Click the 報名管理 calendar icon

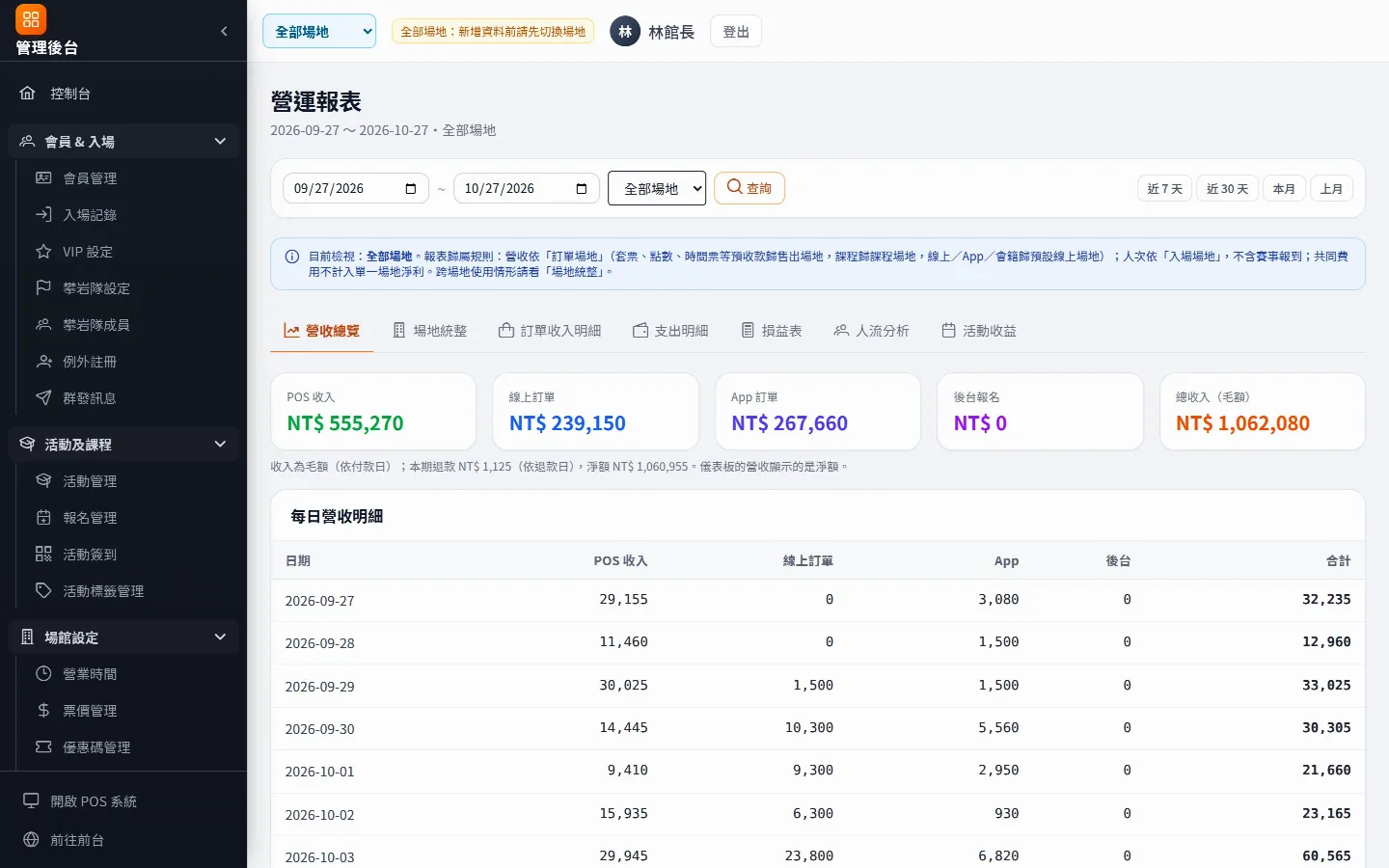coord(43,518)
